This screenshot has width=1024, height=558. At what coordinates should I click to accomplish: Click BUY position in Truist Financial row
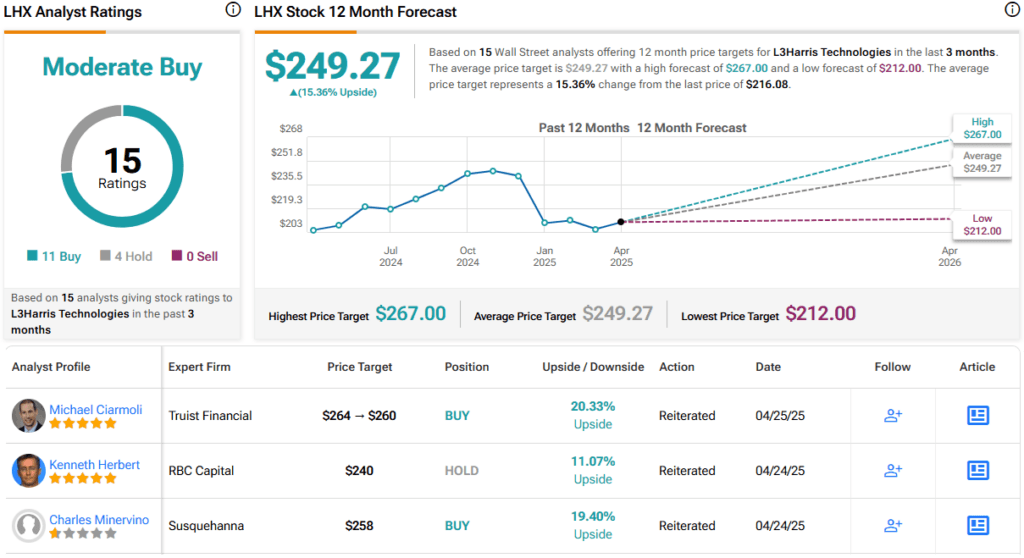[x=457, y=416]
